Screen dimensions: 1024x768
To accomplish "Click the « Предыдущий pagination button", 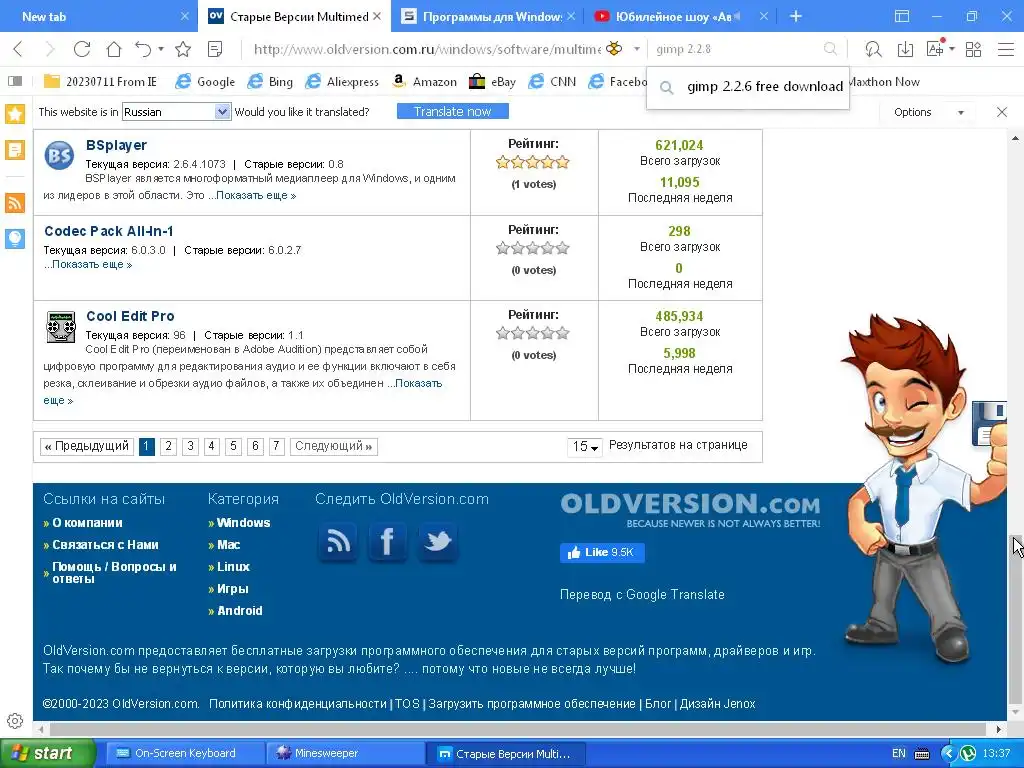I will coord(87,446).
